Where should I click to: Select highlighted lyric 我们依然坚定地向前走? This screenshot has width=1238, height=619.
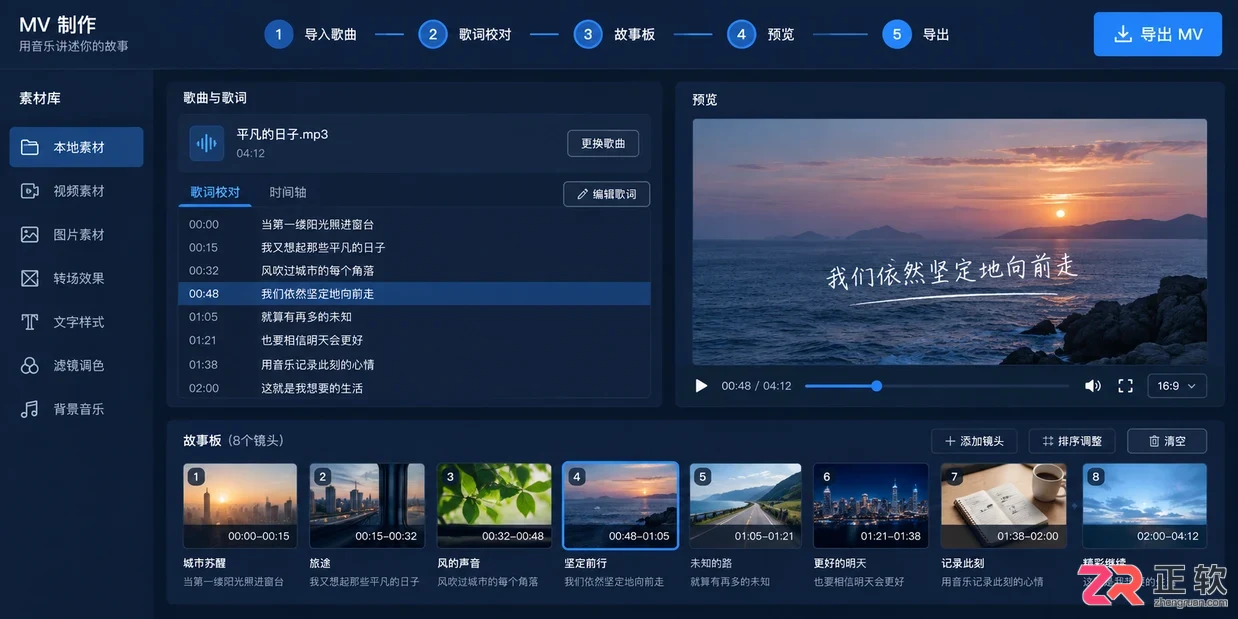pos(414,293)
